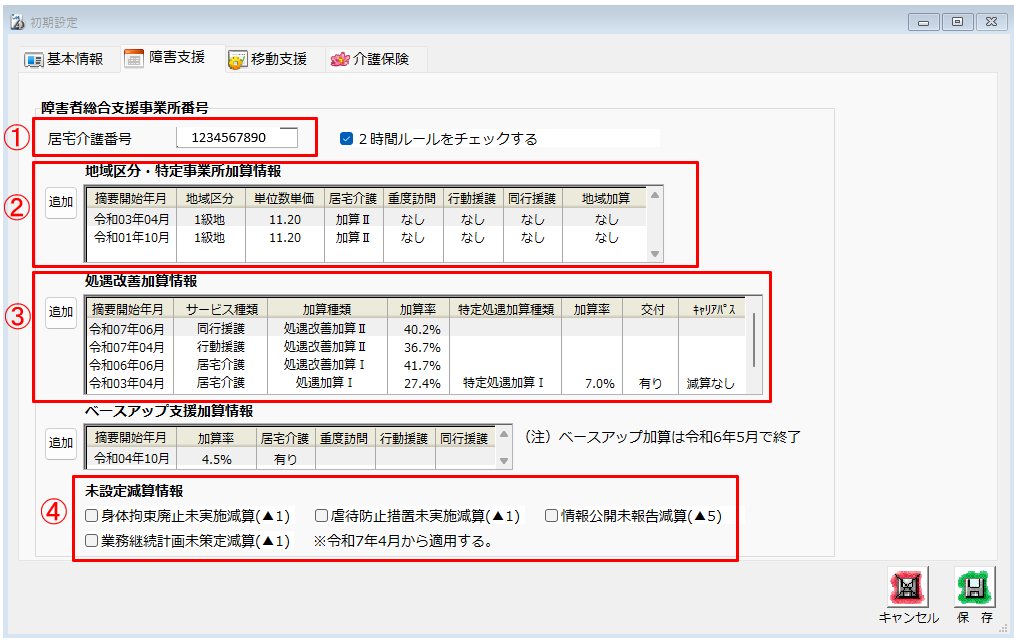Click the 障害支援 calendar icon

pyautogui.click(x=134, y=59)
